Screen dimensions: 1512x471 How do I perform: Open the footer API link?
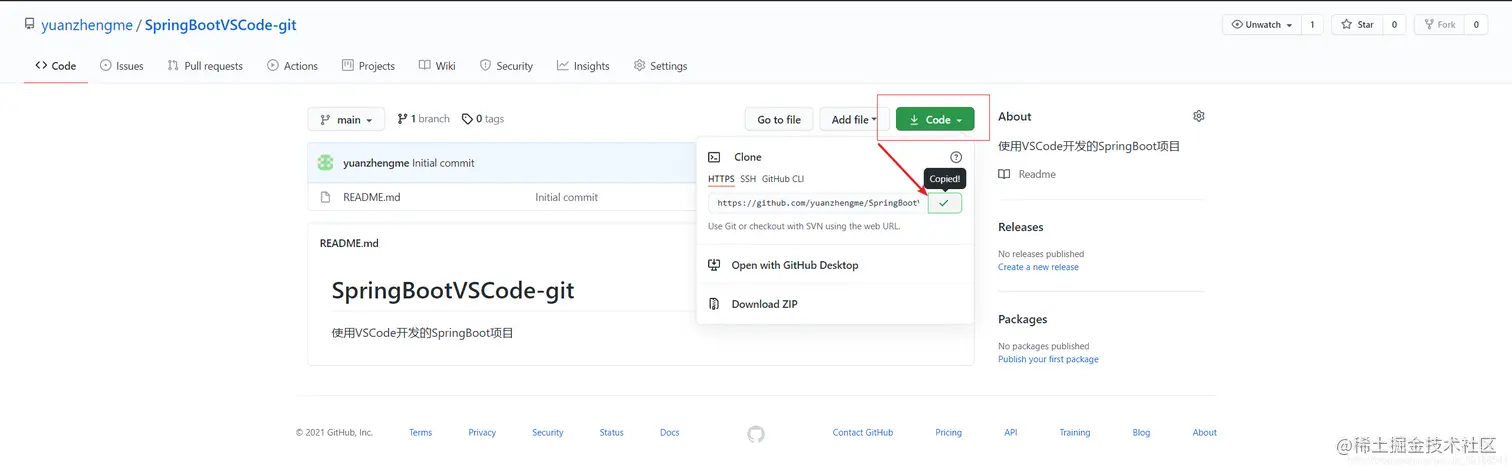click(x=1010, y=433)
